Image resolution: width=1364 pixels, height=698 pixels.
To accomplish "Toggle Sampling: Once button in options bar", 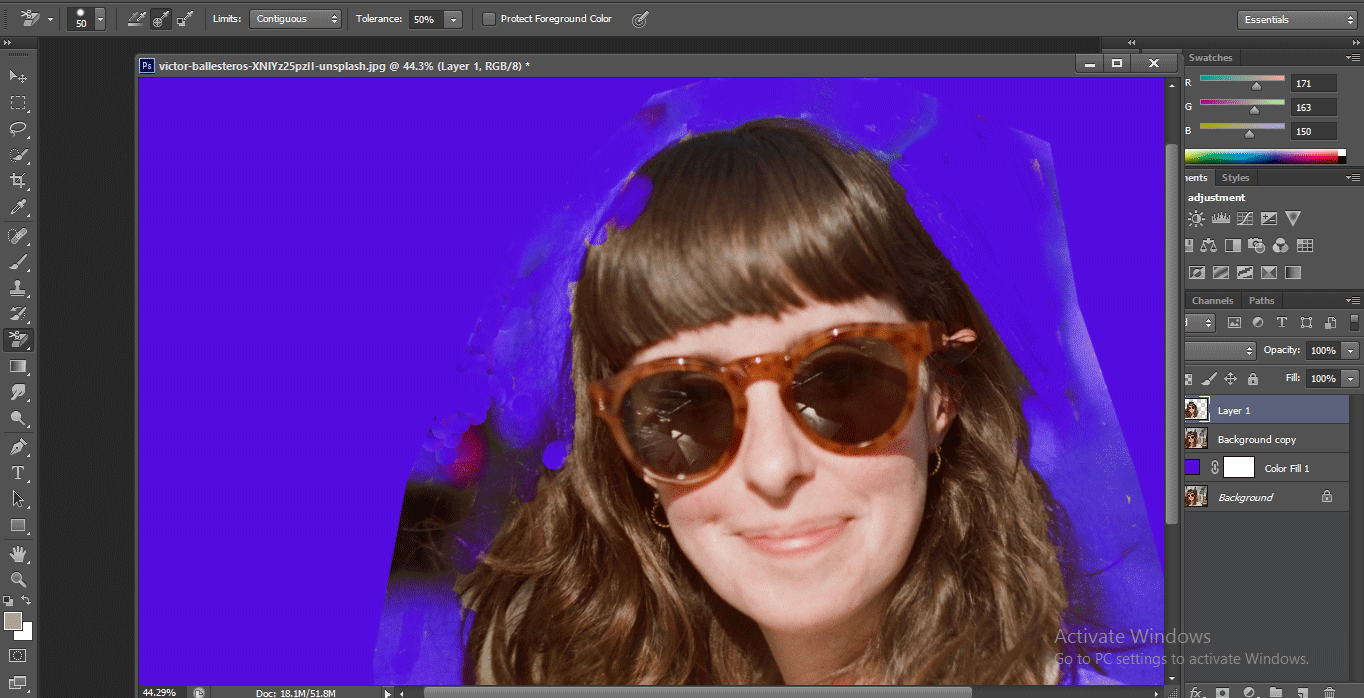I will pyautogui.click(x=160, y=19).
